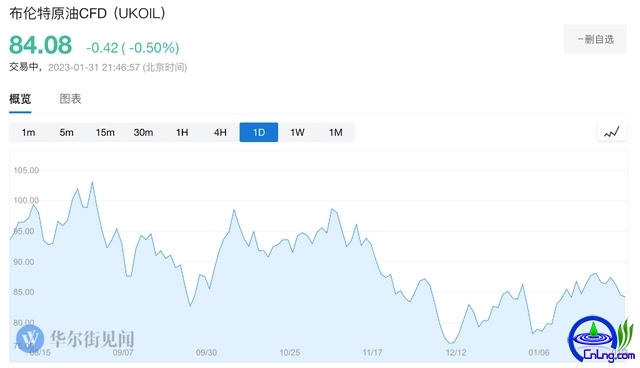Switch chart to 1M interval
640x368 pixels.
pyautogui.click(x=336, y=133)
